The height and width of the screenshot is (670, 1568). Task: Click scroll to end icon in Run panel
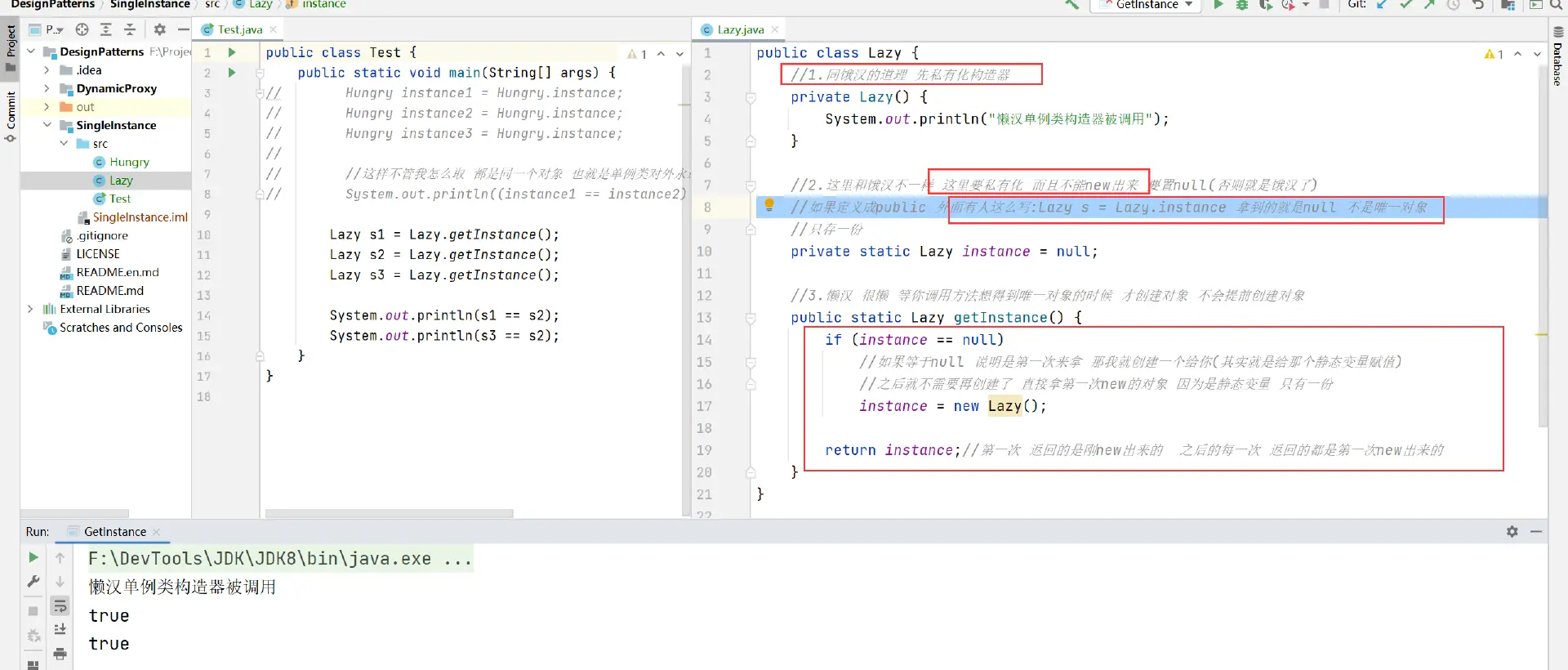[60, 629]
